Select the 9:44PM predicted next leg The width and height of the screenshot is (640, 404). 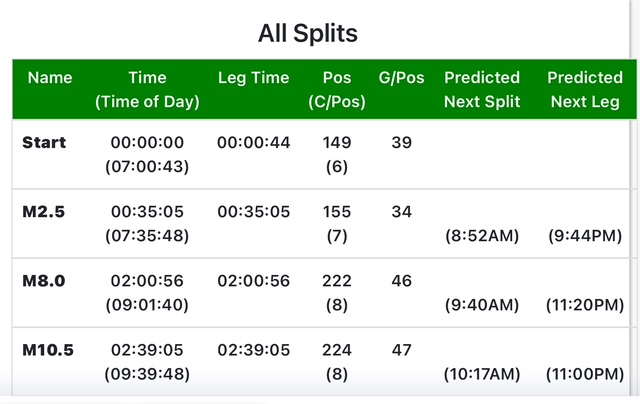pos(584,237)
